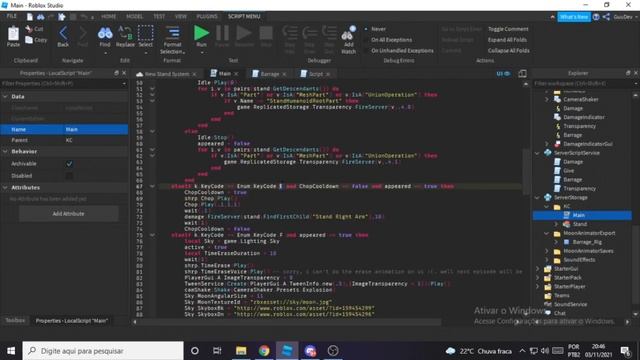The height and width of the screenshot is (360, 640).
Task: Open the GuuDev account dropdown
Action: [625, 17]
